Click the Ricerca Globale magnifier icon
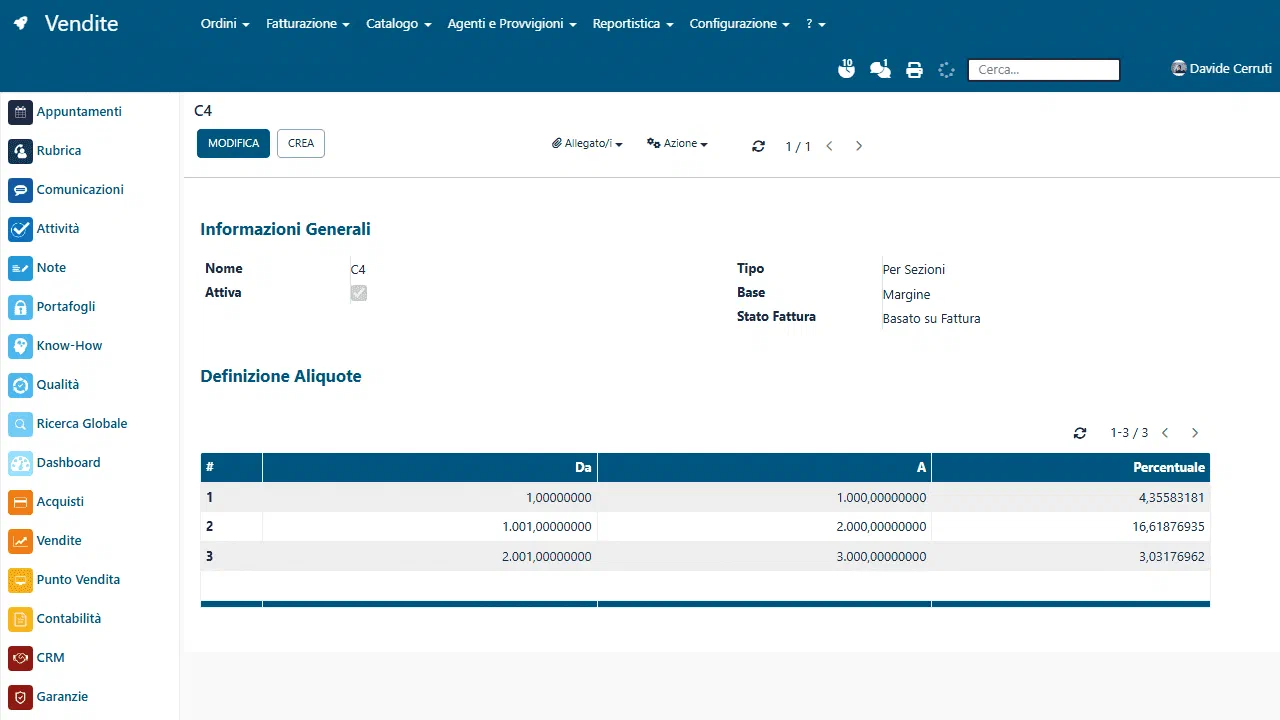1280x720 pixels. (x=21, y=424)
